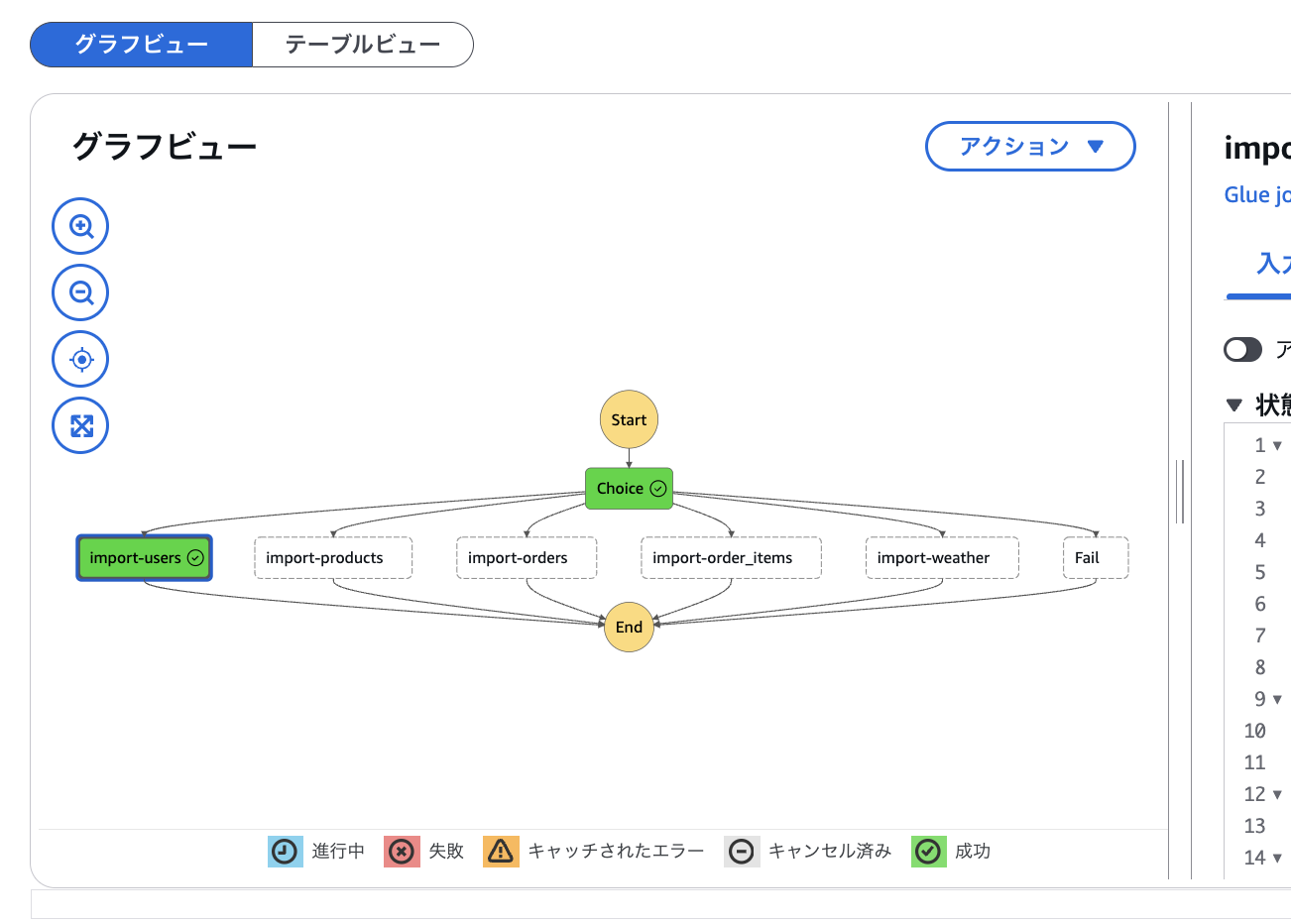
Task: Click the キャッチされたエラー legend label
Action: pyautogui.click(x=616, y=851)
